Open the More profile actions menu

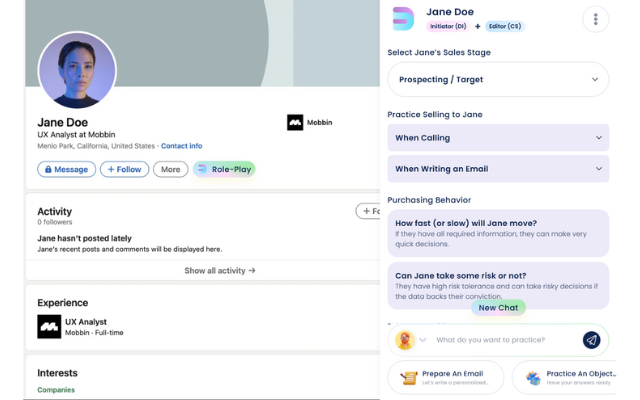(x=171, y=170)
